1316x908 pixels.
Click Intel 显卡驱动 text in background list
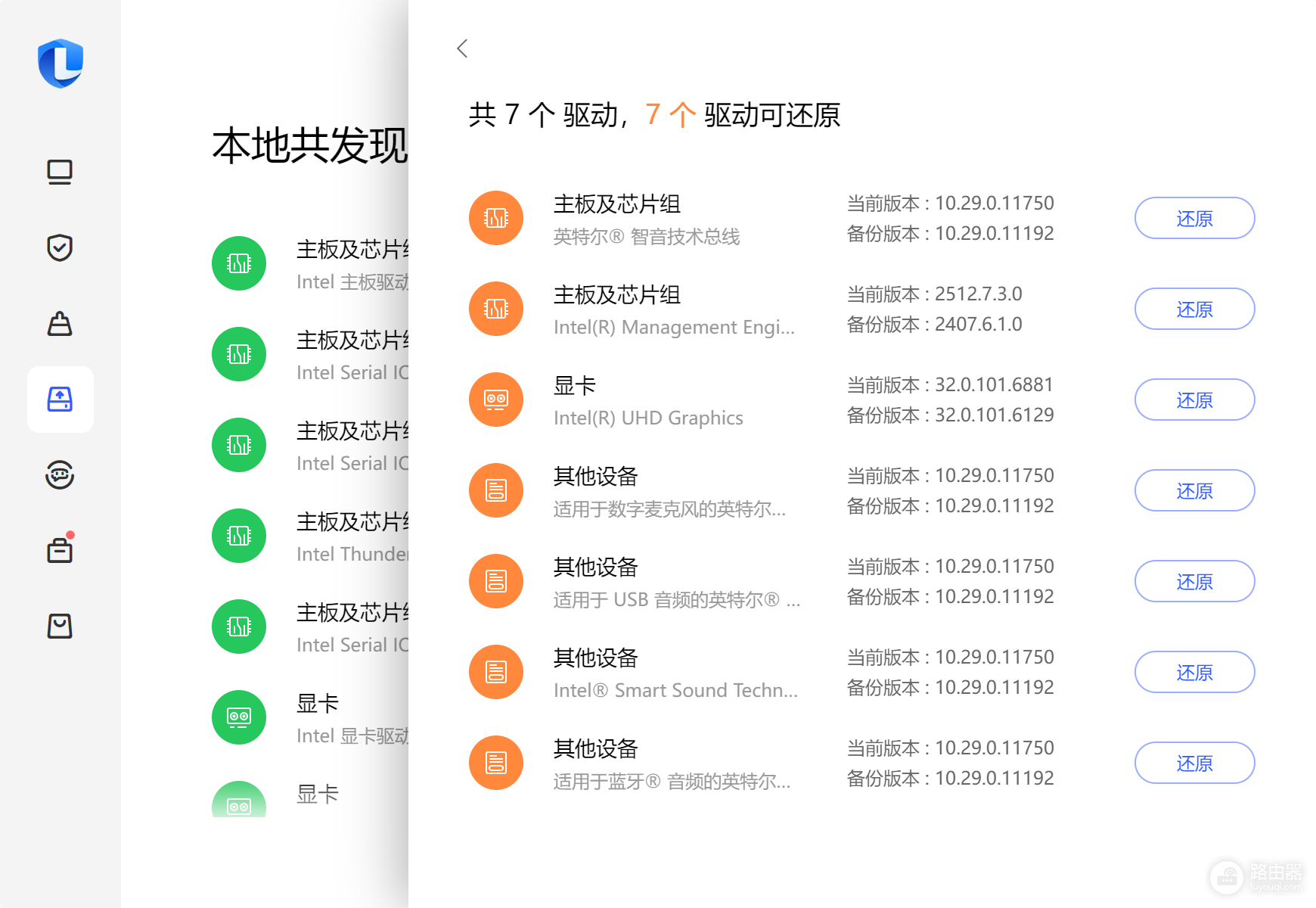352,735
